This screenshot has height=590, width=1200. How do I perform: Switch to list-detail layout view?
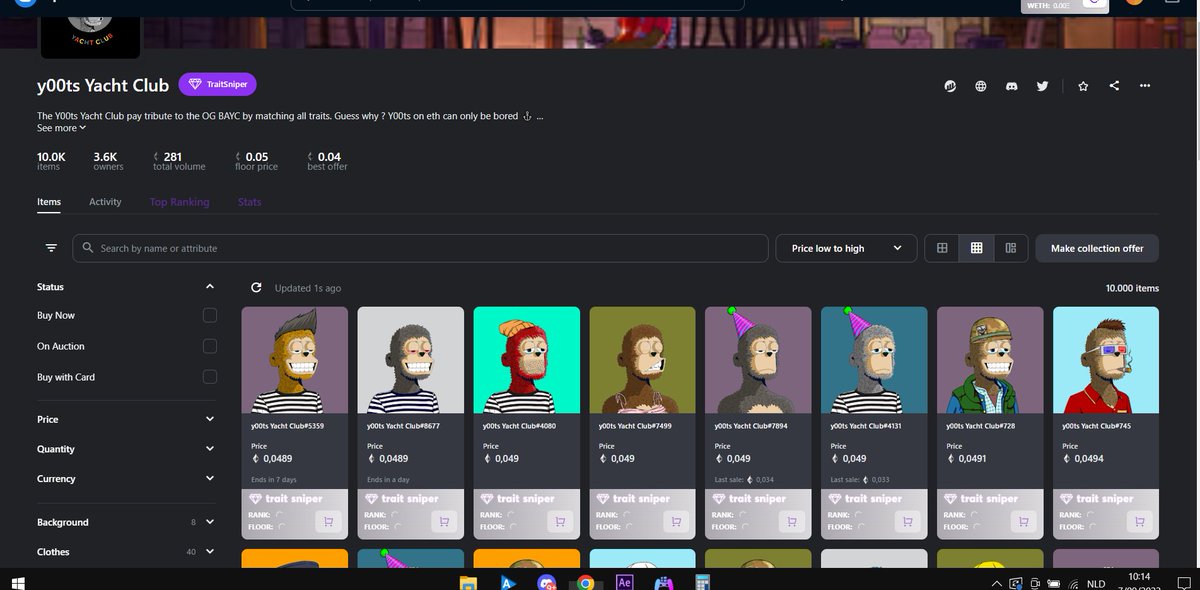click(x=1011, y=248)
